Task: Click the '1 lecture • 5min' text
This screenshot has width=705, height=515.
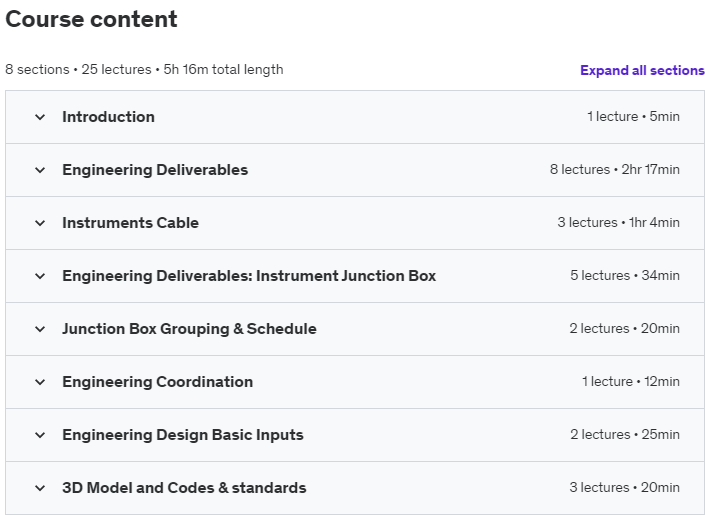Action: (x=633, y=117)
